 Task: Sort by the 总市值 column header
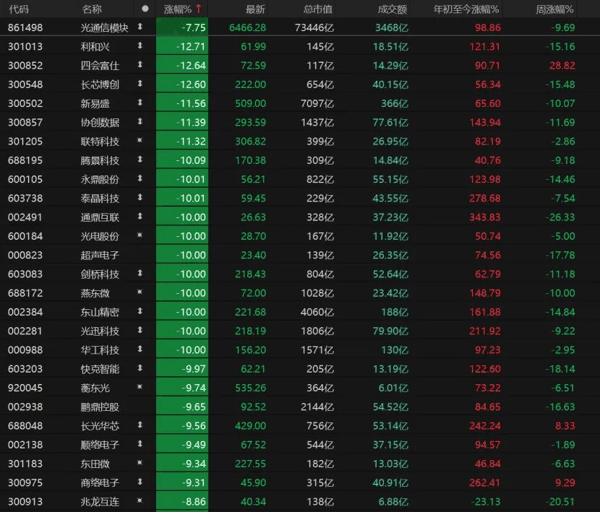[318, 9]
